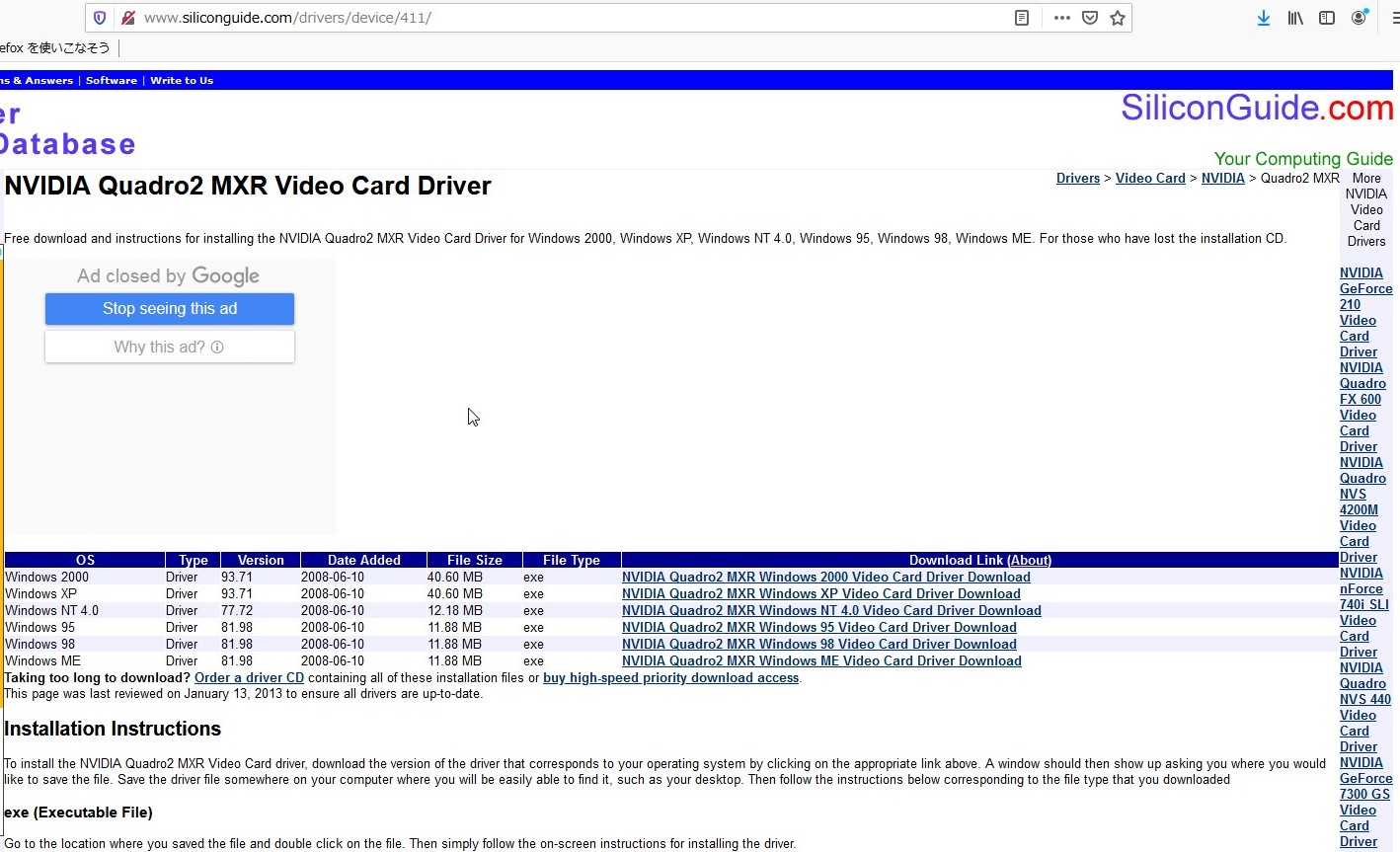Open NVIDIA GeForce 7300 GS Driver link
The height and width of the screenshot is (852, 1400).
tap(1365, 803)
